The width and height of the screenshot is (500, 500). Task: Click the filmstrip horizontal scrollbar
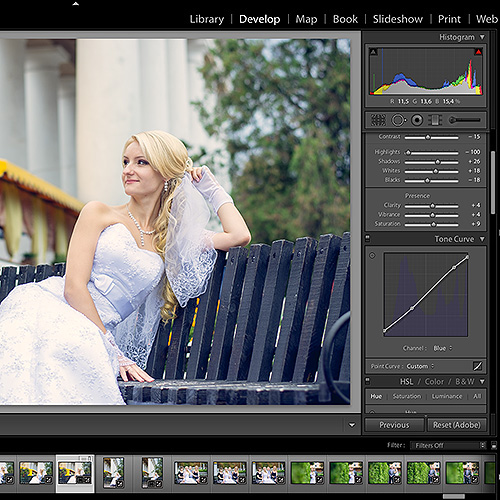tap(454, 497)
